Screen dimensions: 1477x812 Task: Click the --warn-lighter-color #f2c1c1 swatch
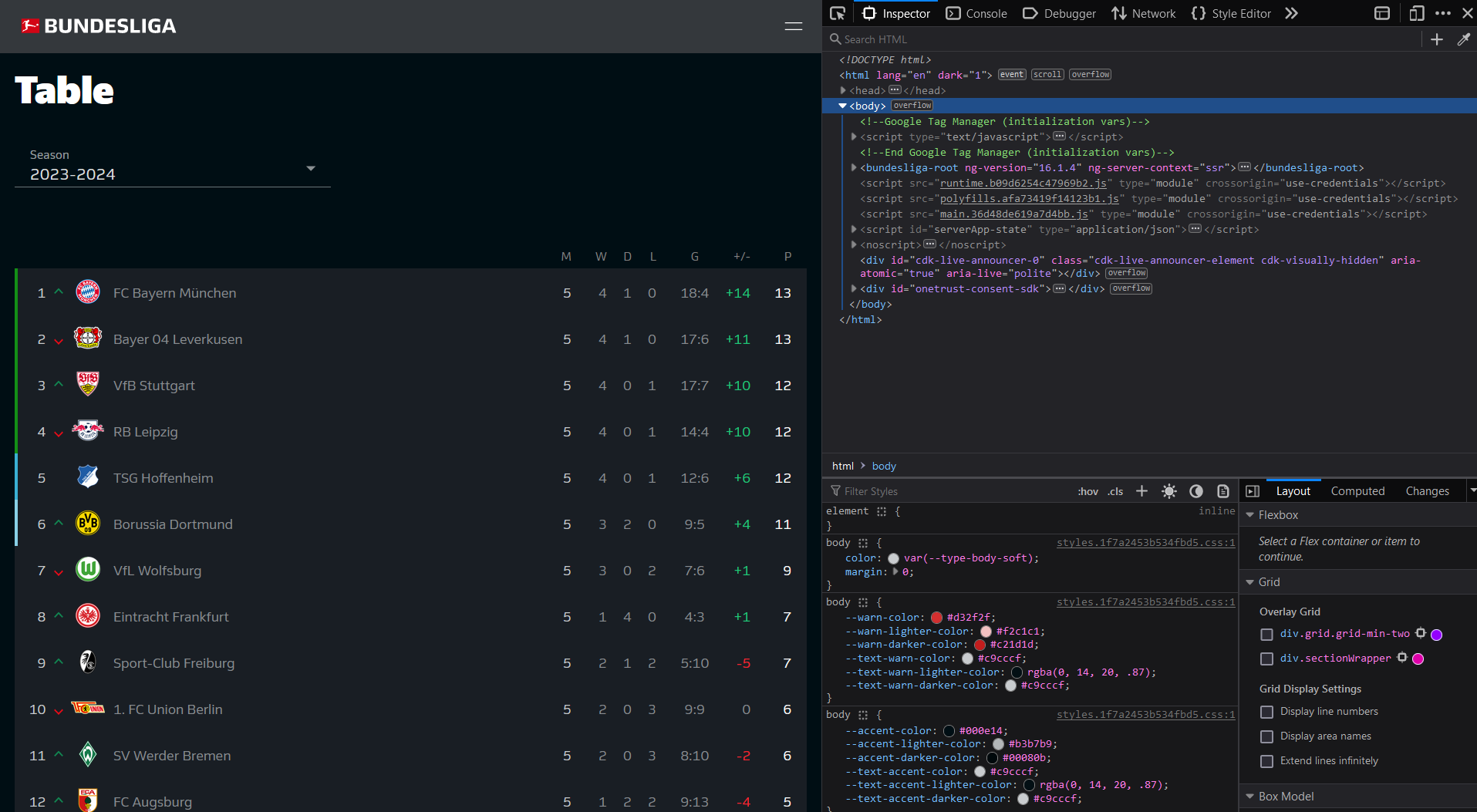point(986,631)
